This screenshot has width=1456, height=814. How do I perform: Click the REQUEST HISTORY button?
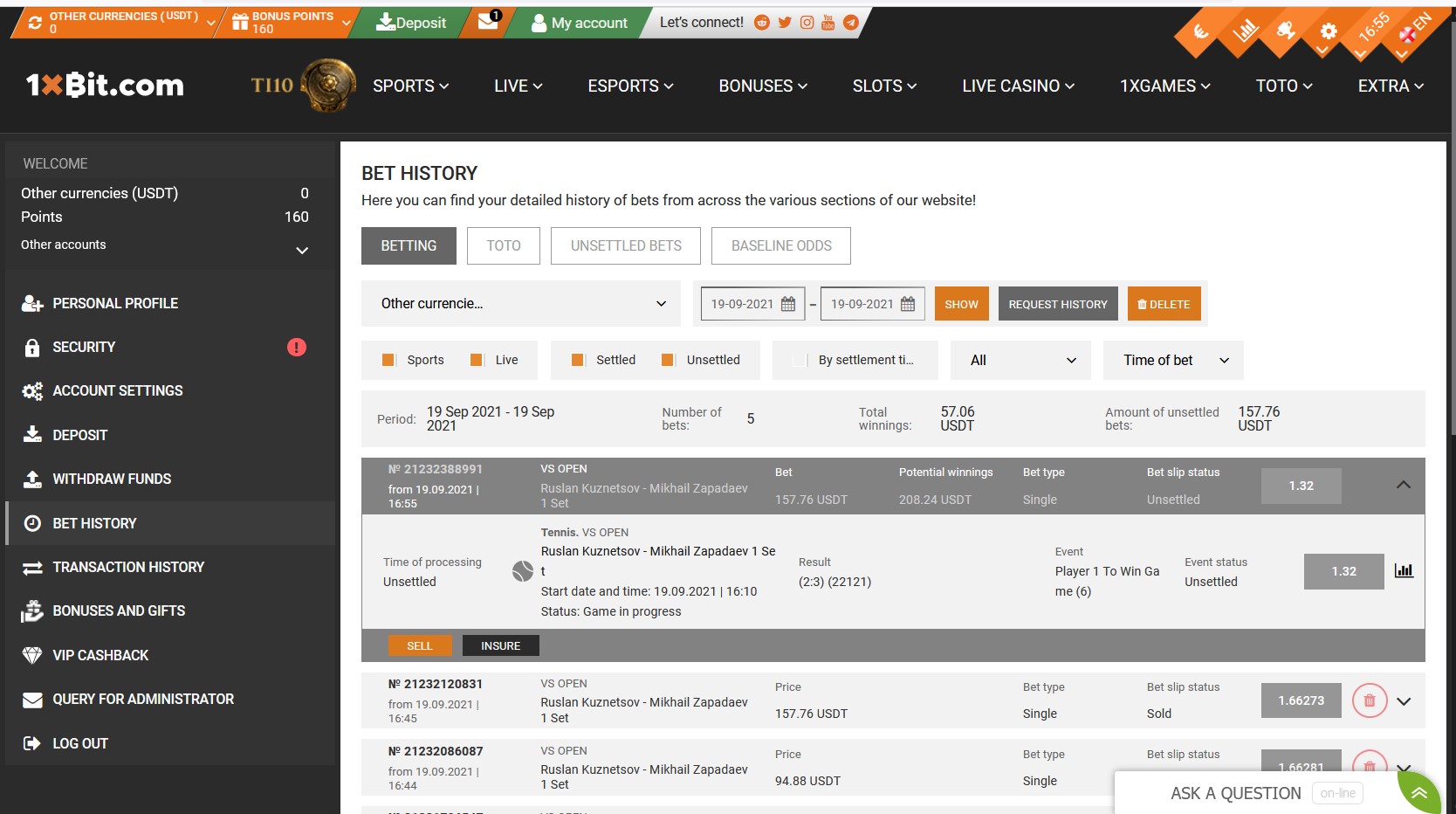click(1058, 304)
